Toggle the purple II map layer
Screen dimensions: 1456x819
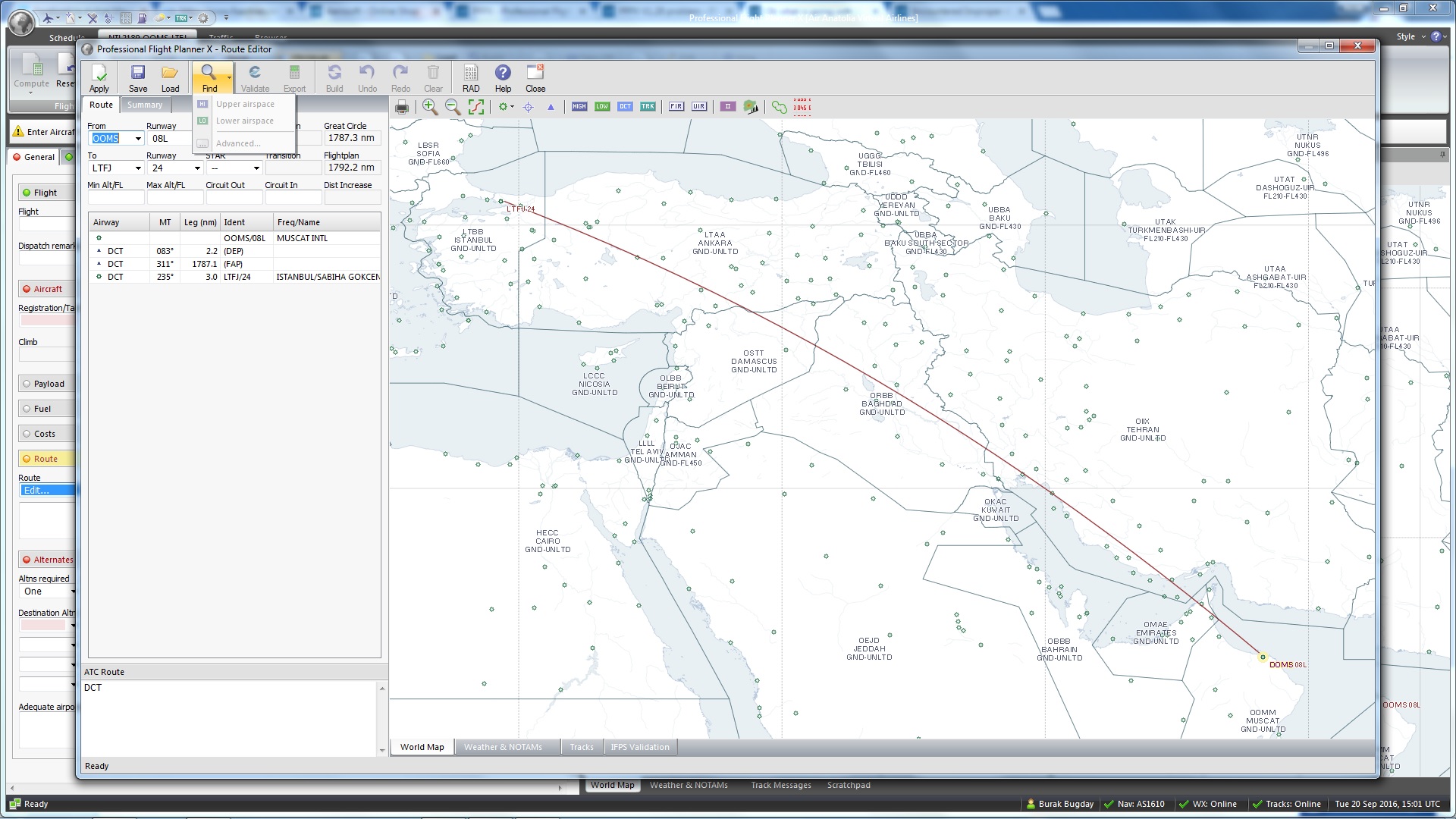pos(728,107)
